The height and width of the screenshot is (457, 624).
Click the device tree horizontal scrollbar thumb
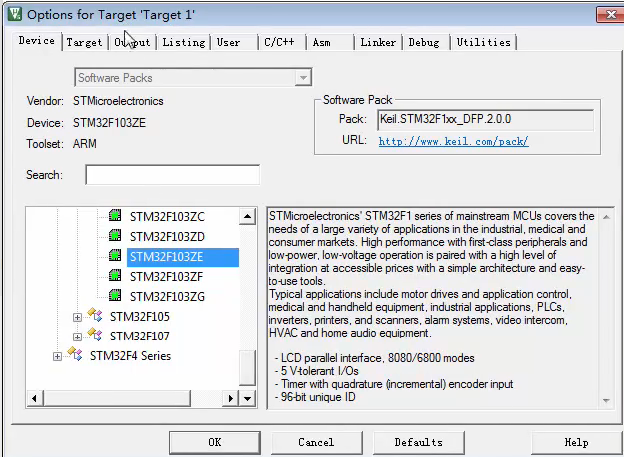[117, 398]
